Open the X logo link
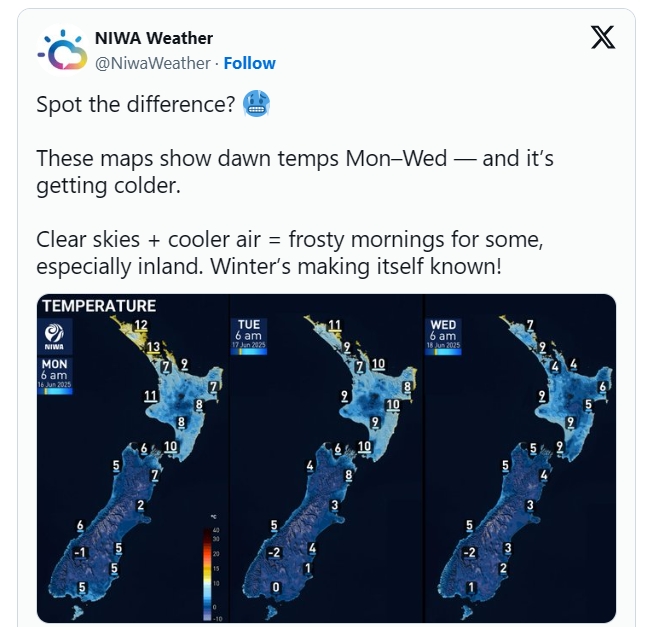 (x=603, y=37)
